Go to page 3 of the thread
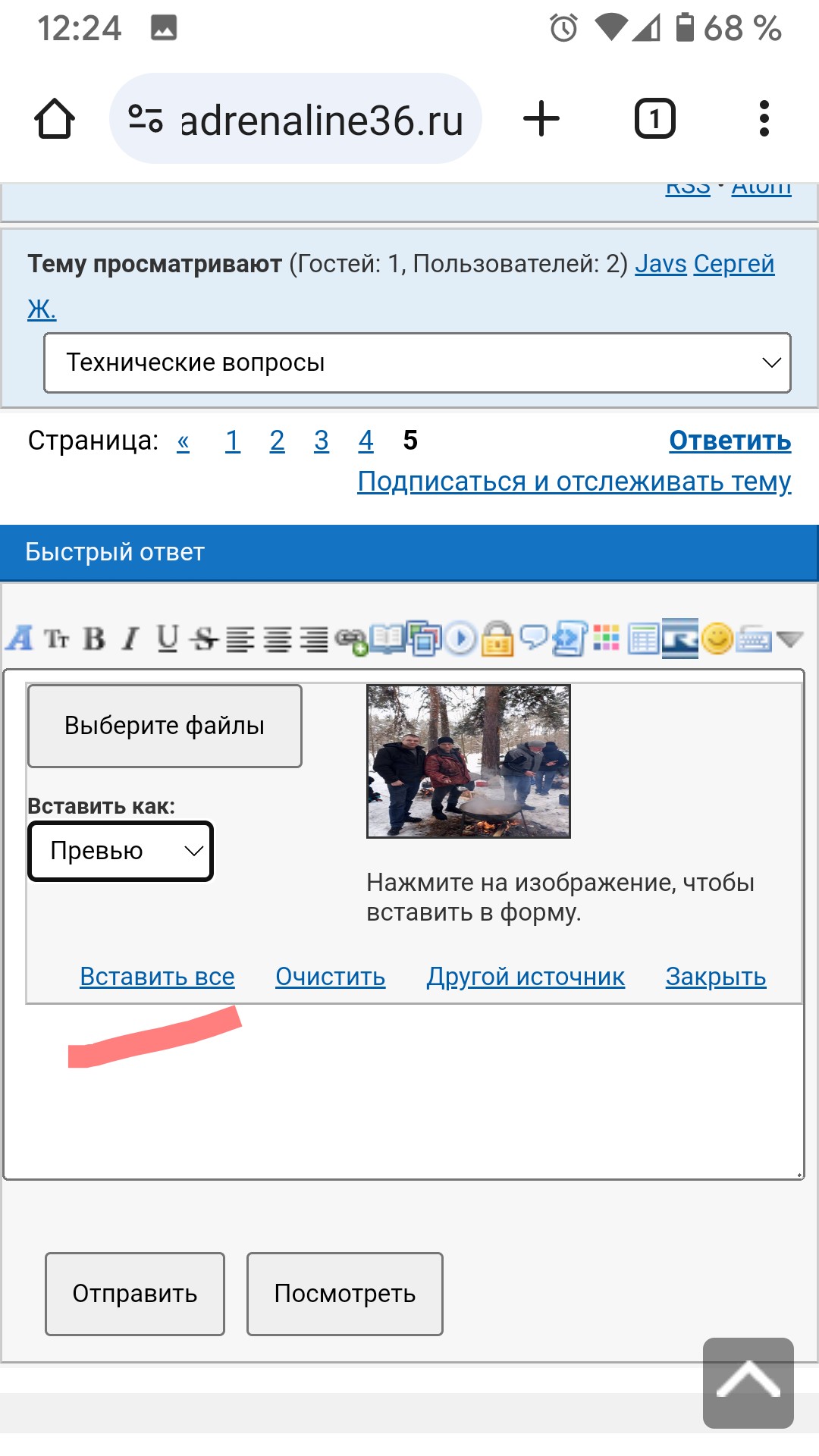Screen dimensions: 819x1456 [322, 441]
